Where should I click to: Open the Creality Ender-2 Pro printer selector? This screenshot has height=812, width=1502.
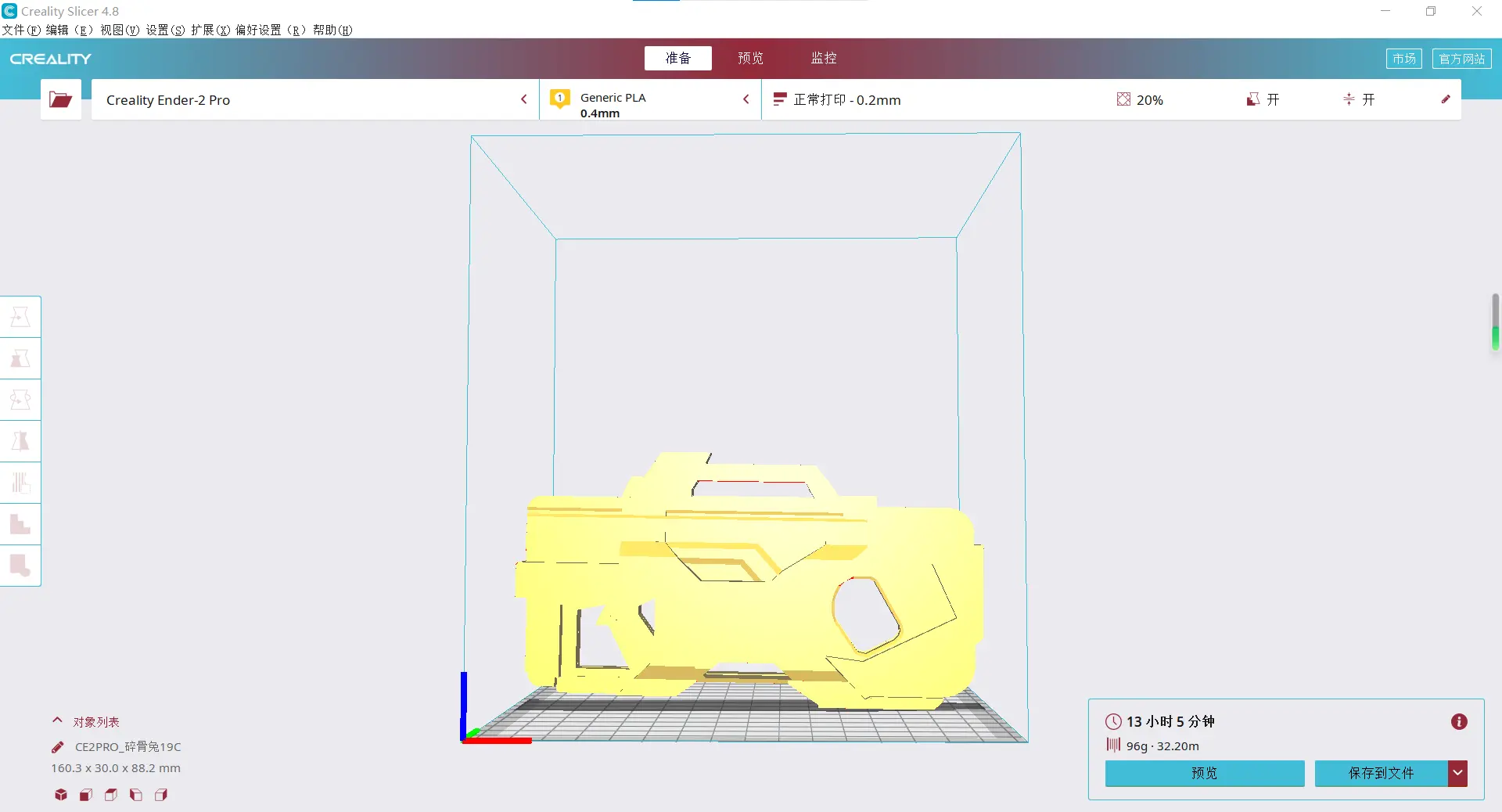click(x=315, y=99)
